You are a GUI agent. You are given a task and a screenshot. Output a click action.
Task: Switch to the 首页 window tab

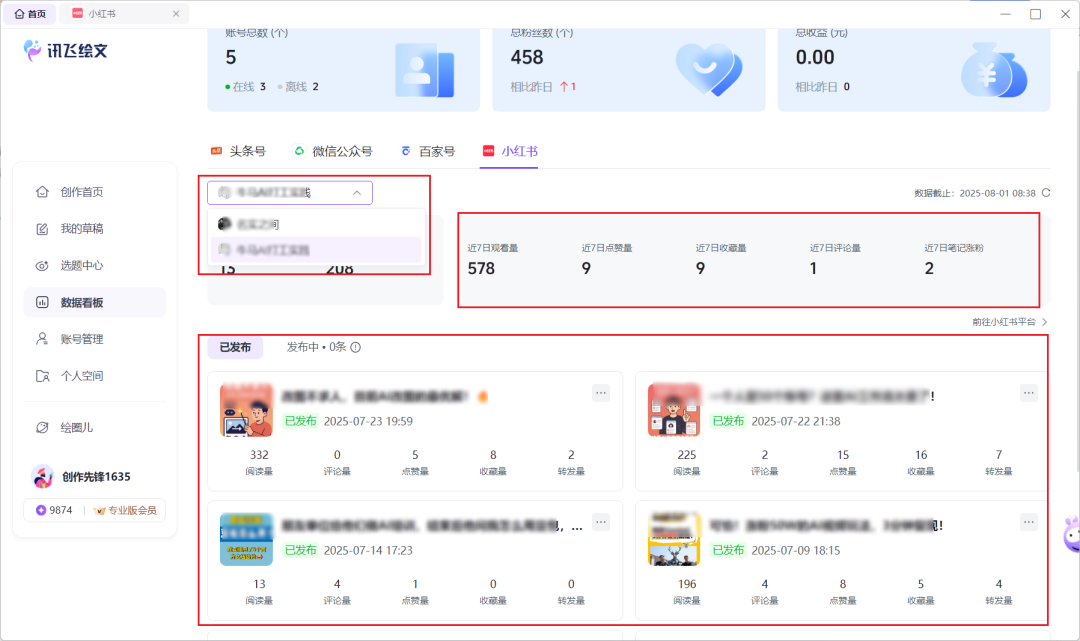30,14
